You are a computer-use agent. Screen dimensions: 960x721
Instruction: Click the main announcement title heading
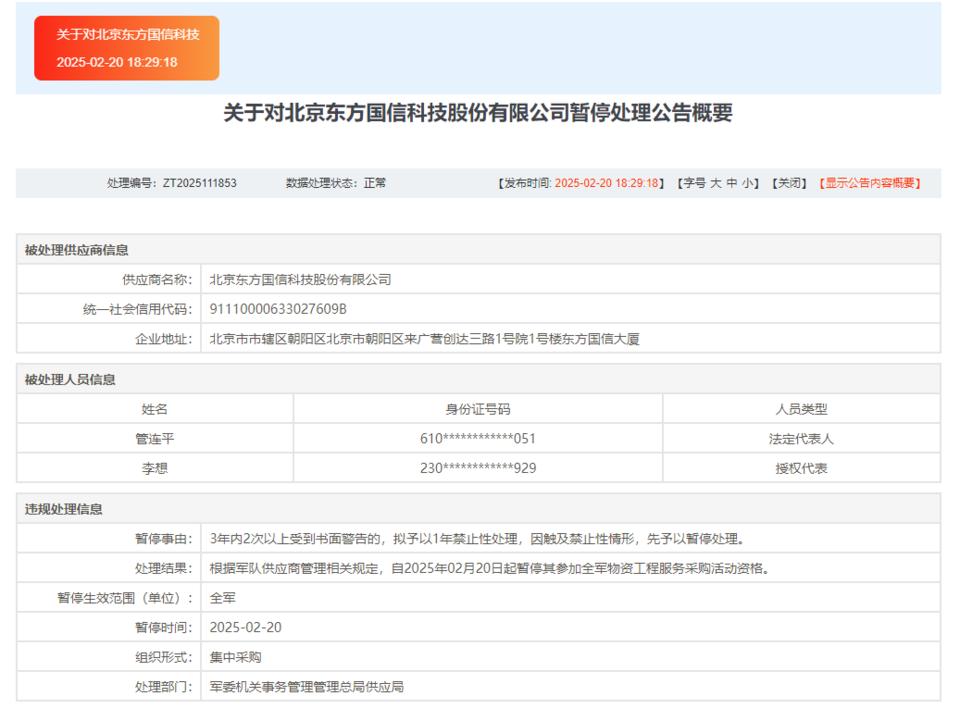point(478,113)
